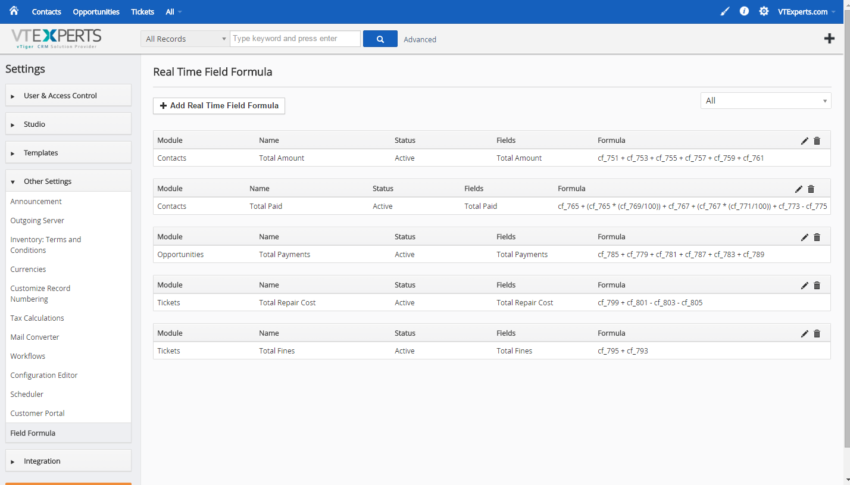Open Tax Calculations settings
This screenshot has width=850, height=485.
click(x=37, y=318)
